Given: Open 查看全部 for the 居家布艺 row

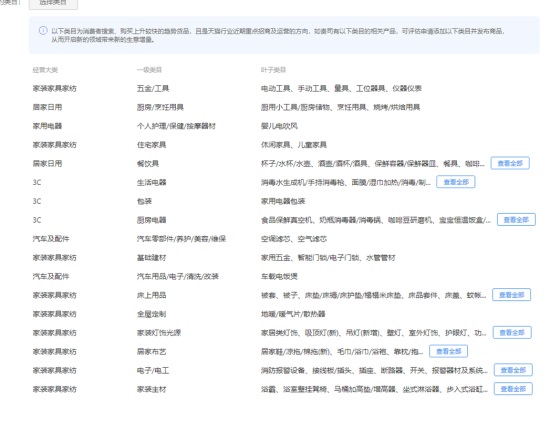Looking at the screenshot, I should click(448, 352).
